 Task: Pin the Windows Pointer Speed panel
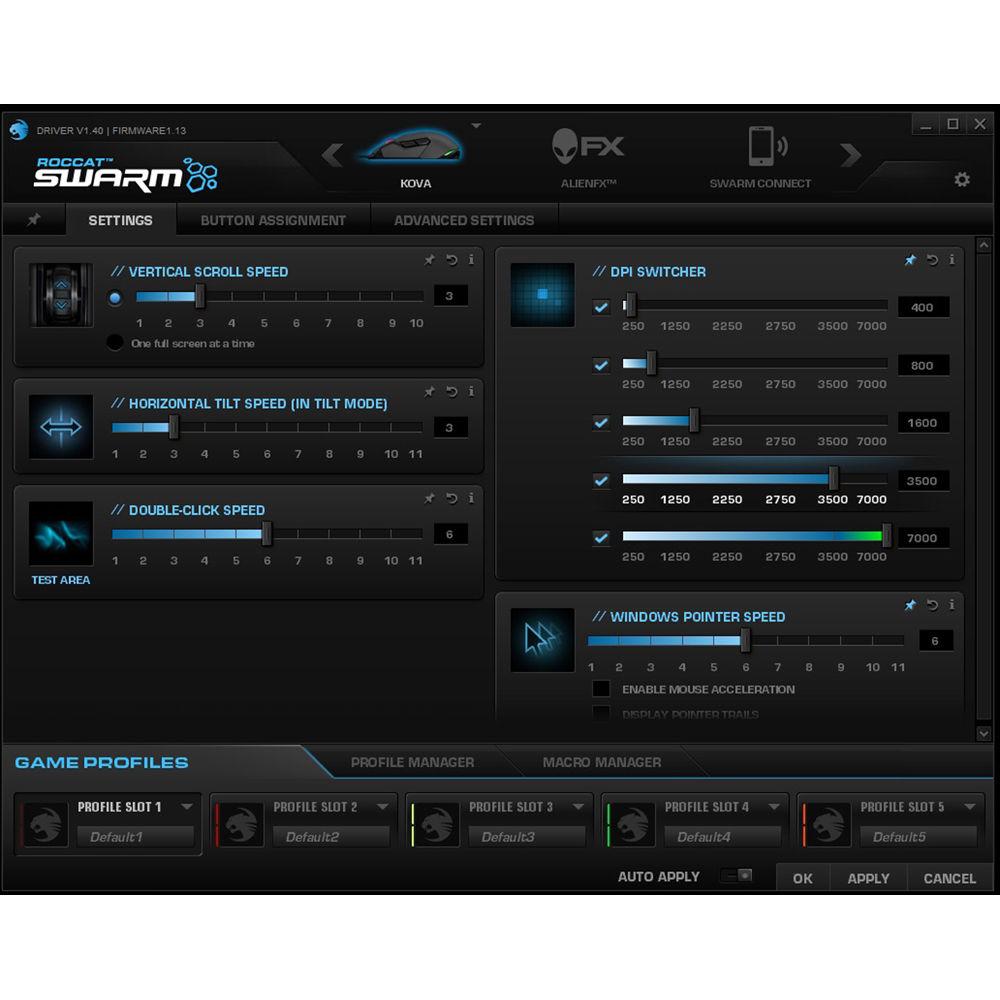(910, 605)
